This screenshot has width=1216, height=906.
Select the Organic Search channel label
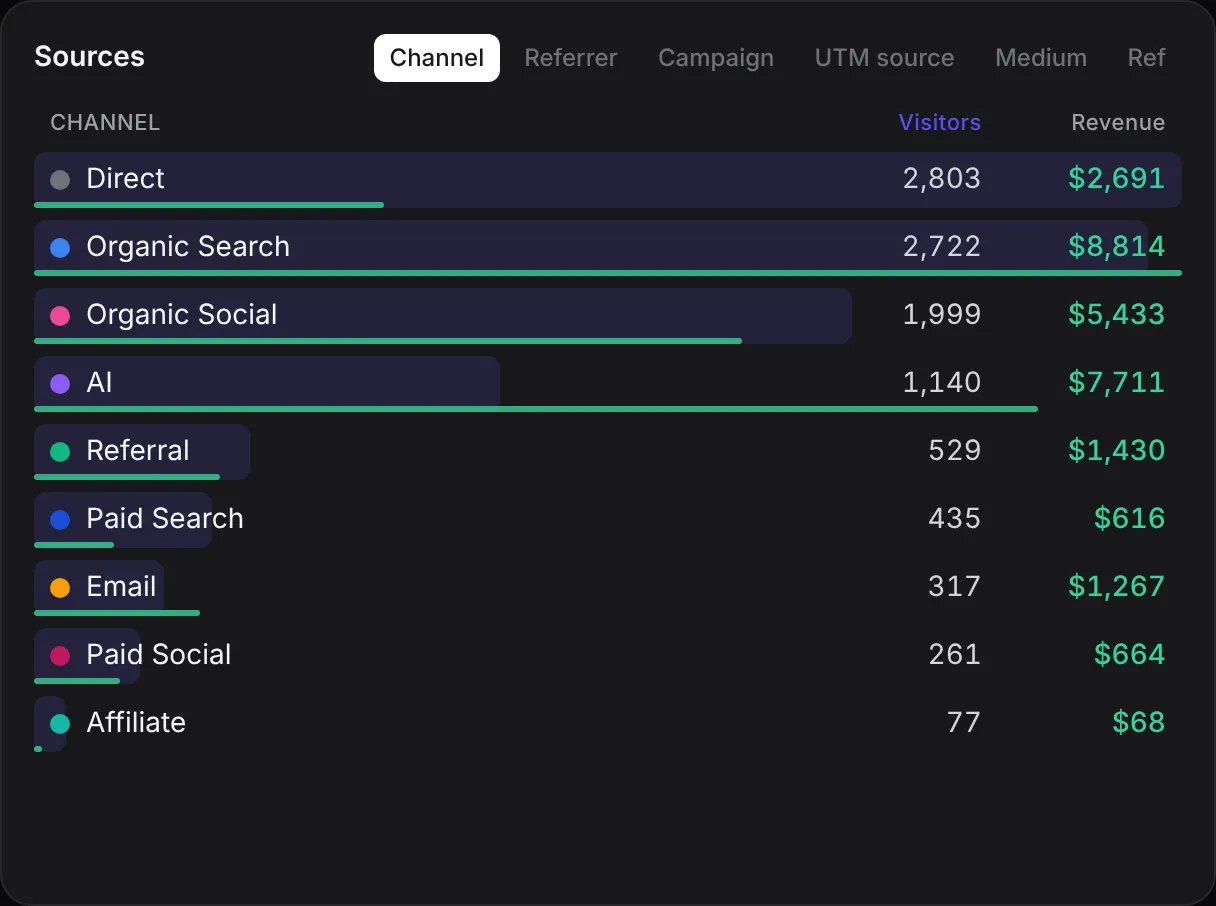[x=188, y=247]
